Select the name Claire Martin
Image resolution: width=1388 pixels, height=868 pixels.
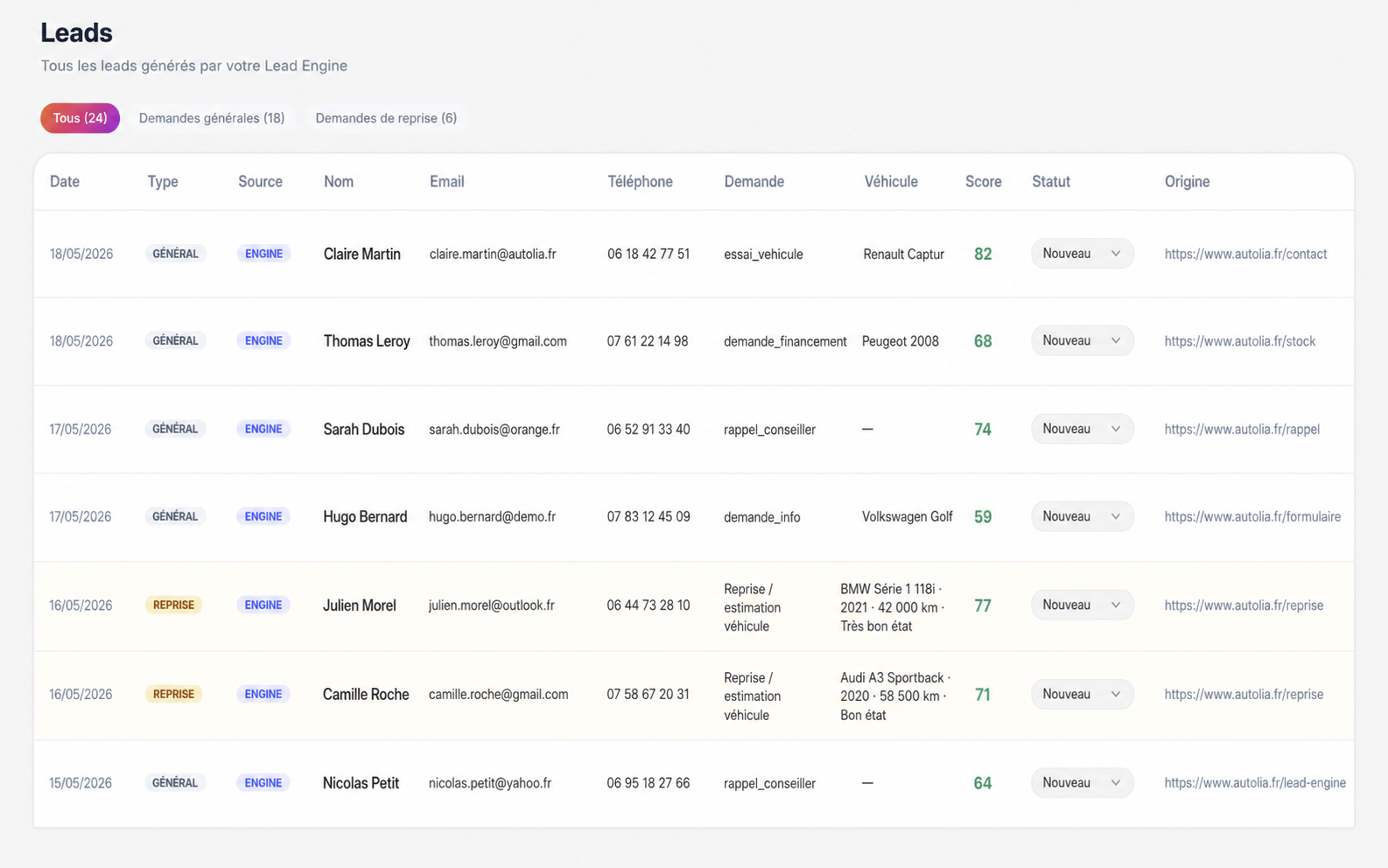[x=361, y=254]
